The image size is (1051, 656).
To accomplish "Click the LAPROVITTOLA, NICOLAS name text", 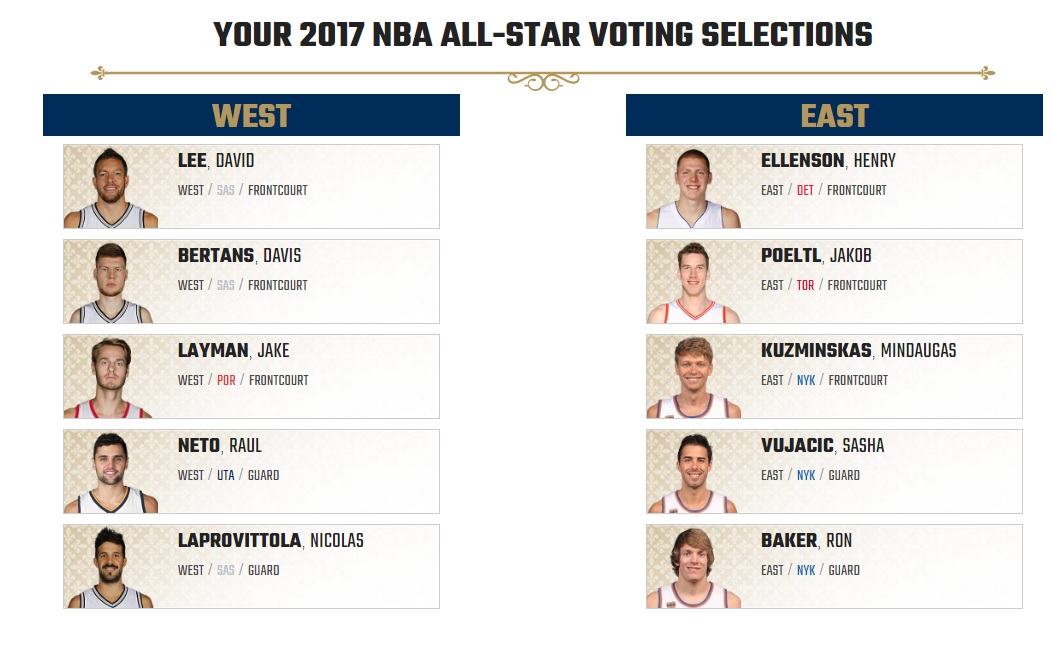I will [x=271, y=541].
